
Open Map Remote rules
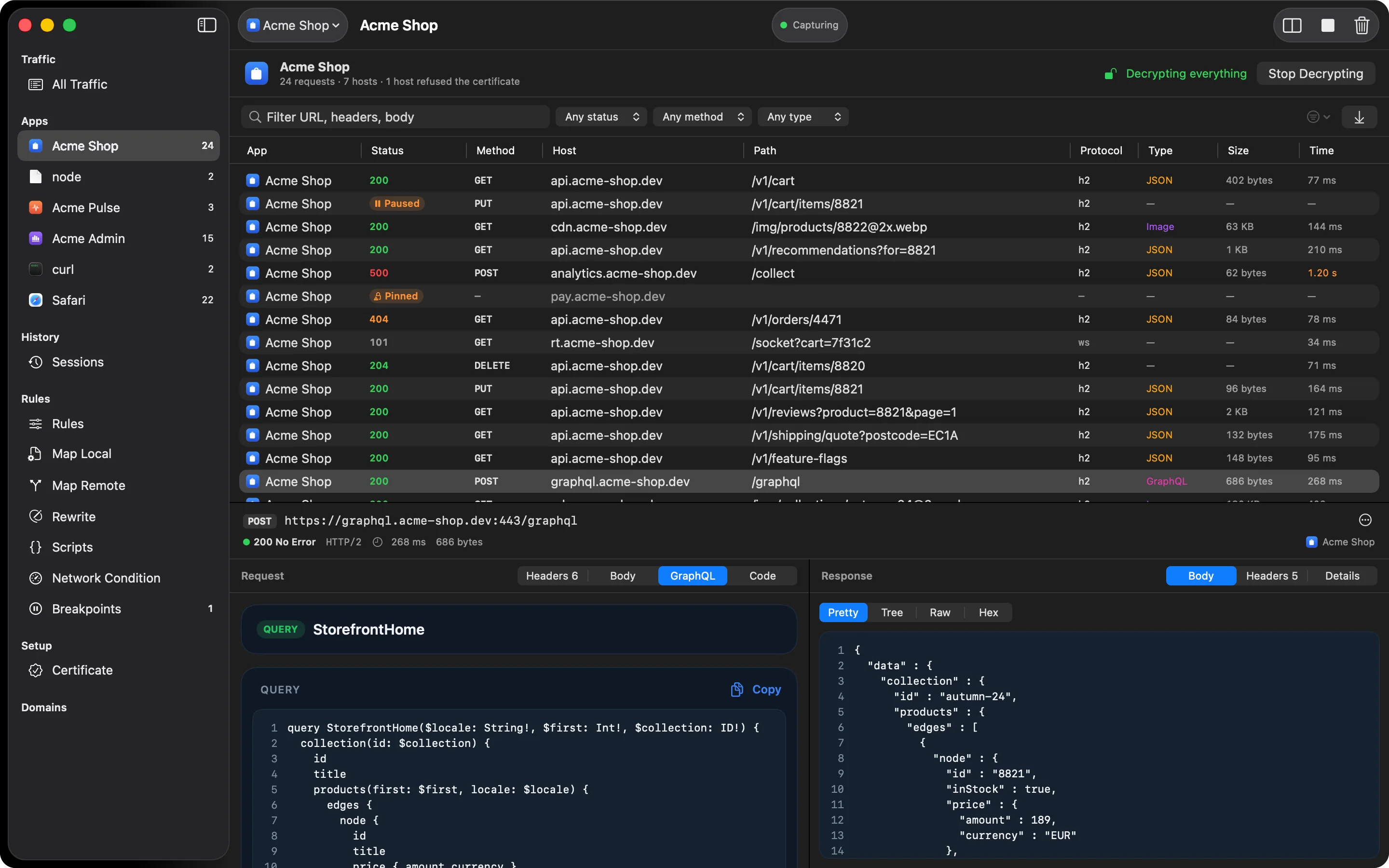(x=118, y=485)
